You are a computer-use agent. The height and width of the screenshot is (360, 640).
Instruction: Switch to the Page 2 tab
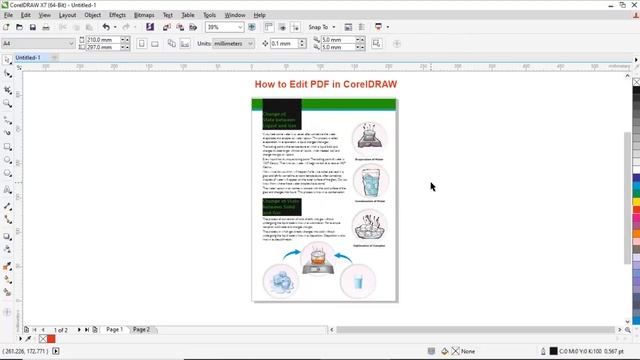pyautogui.click(x=141, y=329)
